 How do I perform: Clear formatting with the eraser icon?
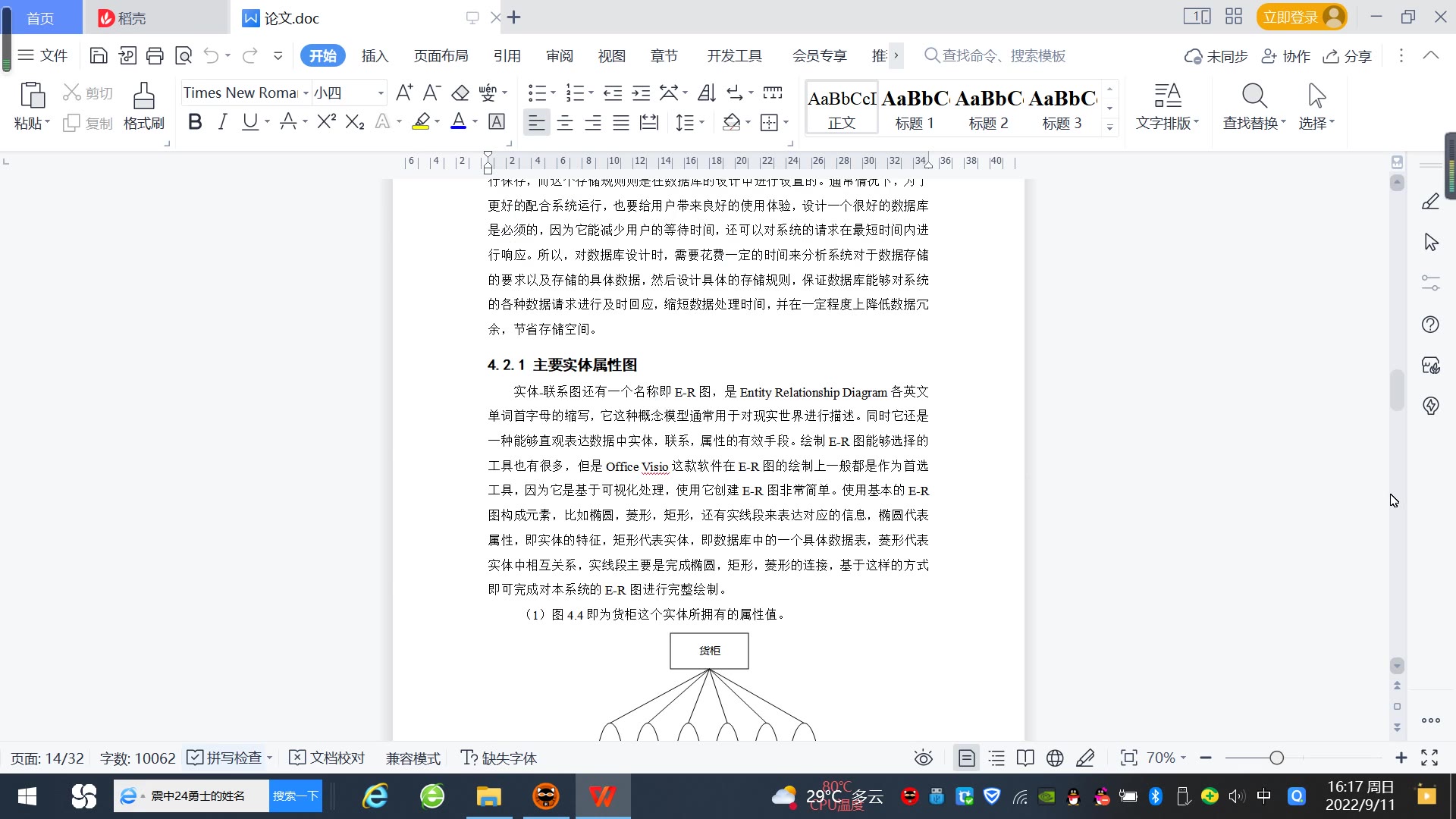click(460, 93)
